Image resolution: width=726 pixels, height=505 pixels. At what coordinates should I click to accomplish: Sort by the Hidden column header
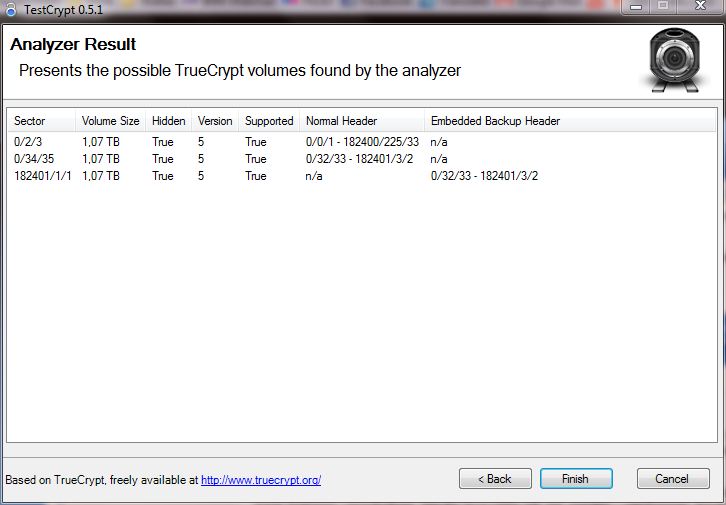click(169, 121)
